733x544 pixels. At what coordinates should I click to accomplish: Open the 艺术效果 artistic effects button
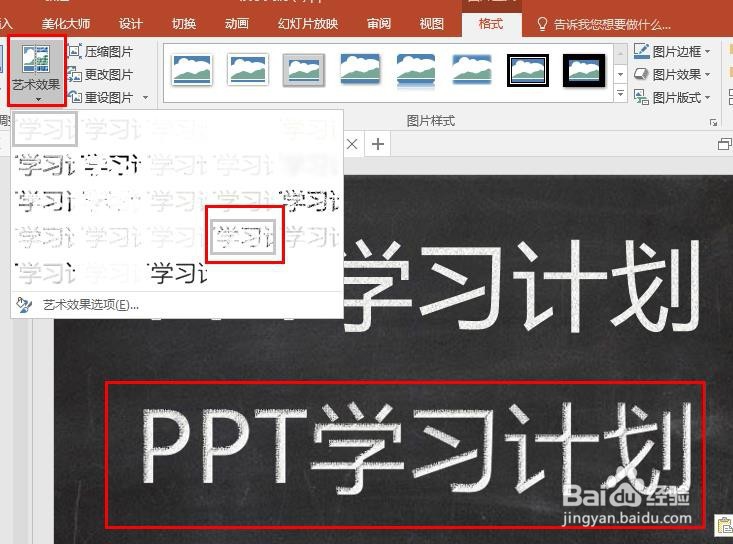coord(36,72)
